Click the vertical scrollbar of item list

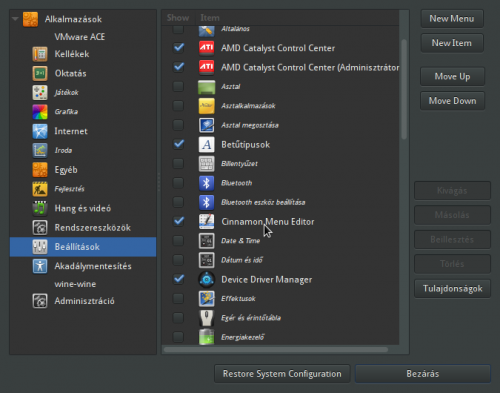coord(404,89)
